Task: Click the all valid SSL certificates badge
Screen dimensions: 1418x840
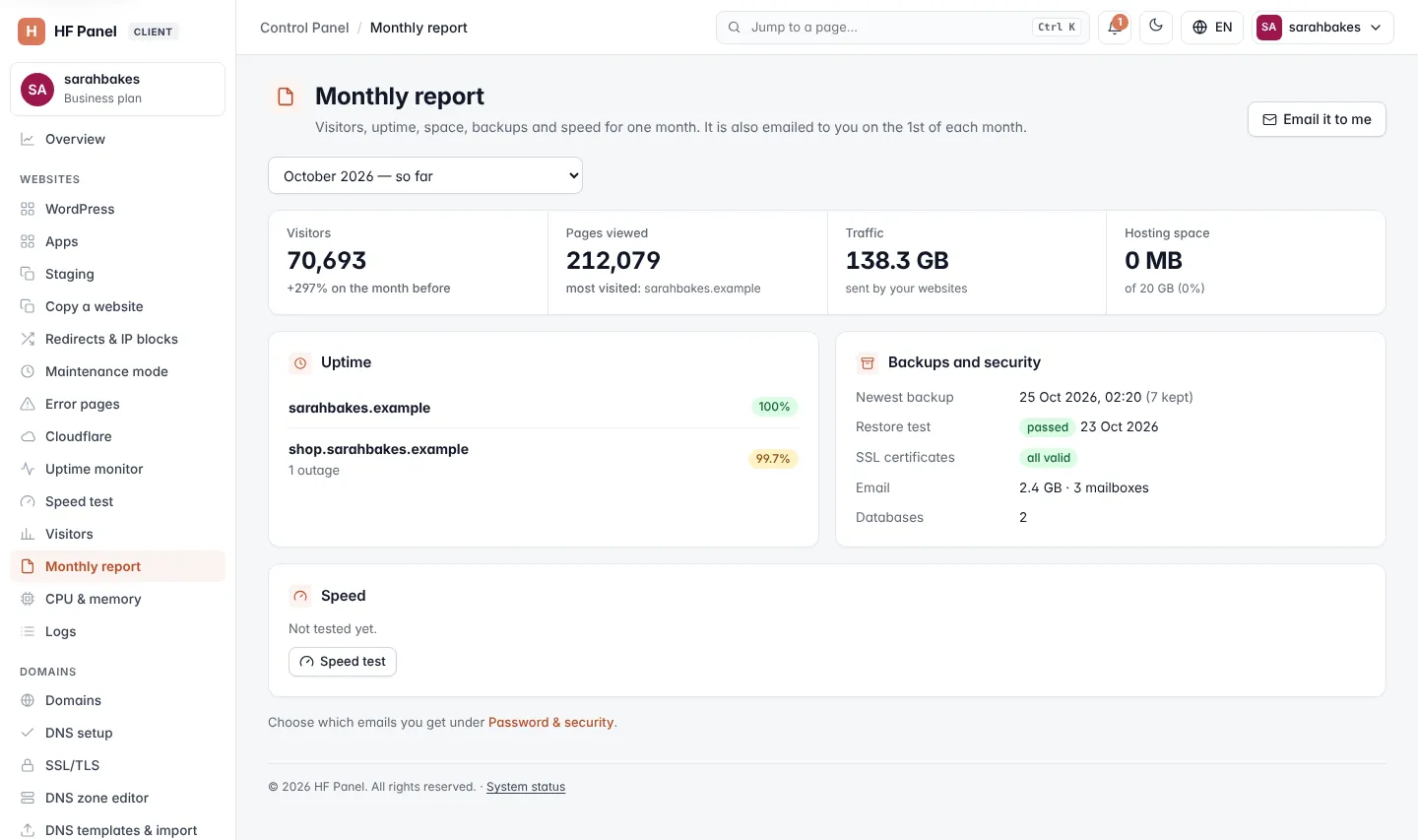Action: 1049,458
